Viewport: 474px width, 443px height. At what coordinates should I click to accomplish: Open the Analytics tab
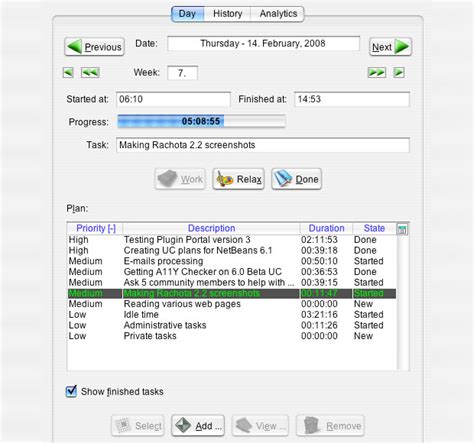[x=278, y=14]
